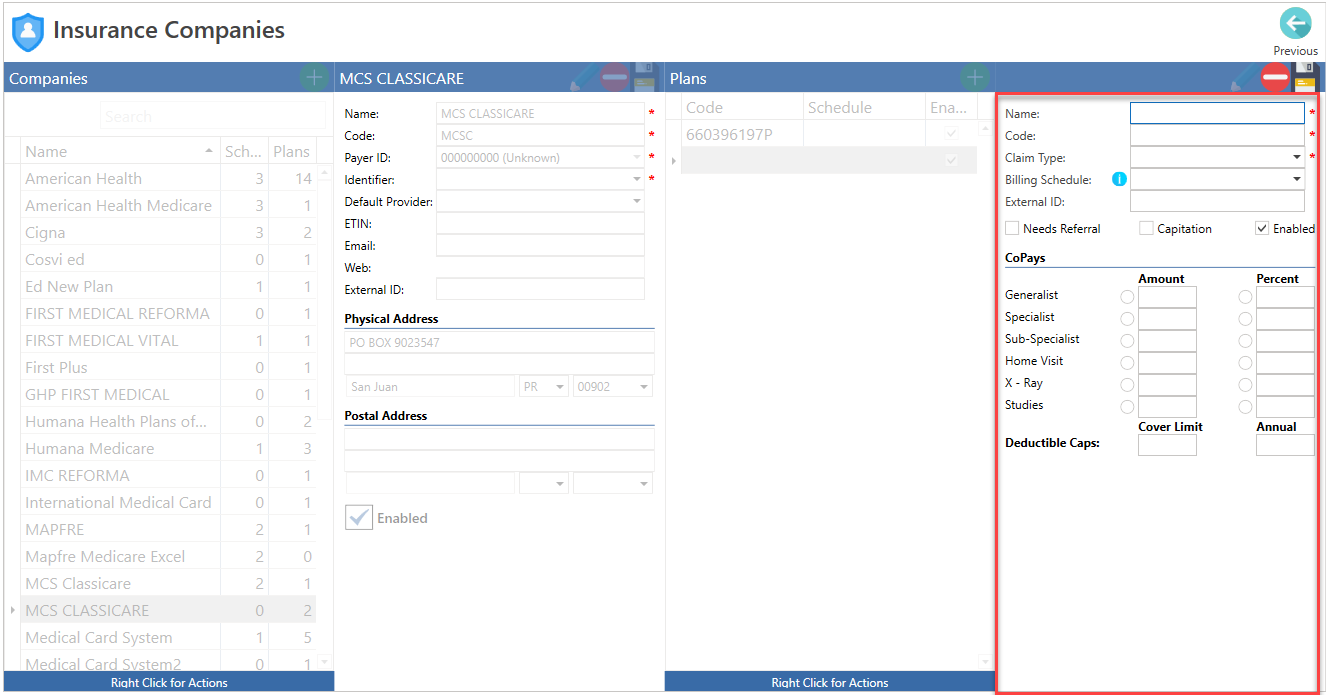Screen dimensions: 1330x695
Task: Select the Specialist Amount radio button
Action: pyautogui.click(x=1127, y=319)
